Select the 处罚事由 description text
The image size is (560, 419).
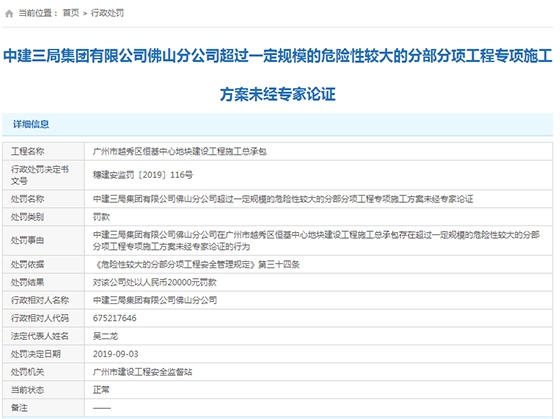(316, 240)
